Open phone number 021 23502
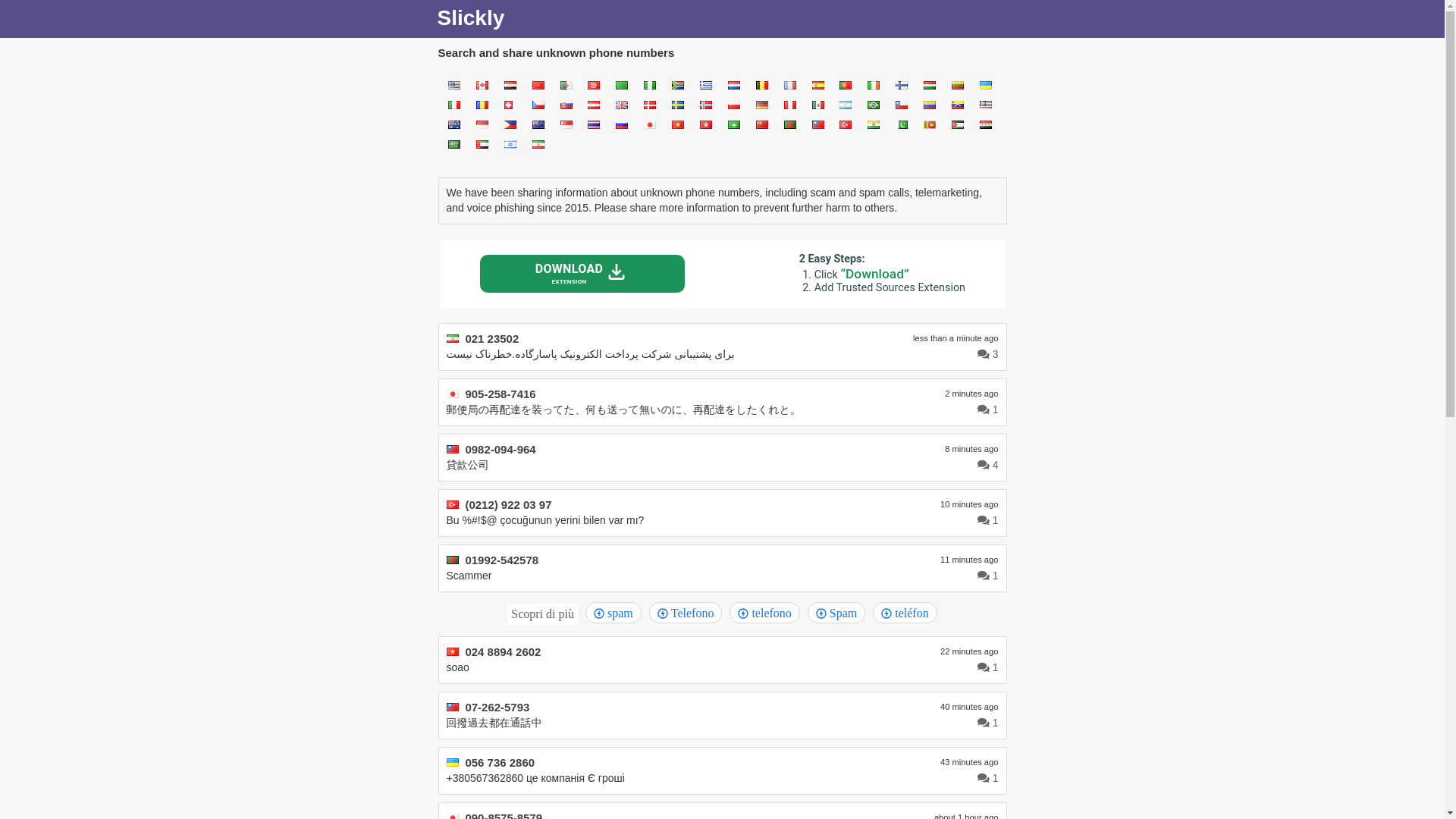The height and width of the screenshot is (819, 1456). [491, 339]
